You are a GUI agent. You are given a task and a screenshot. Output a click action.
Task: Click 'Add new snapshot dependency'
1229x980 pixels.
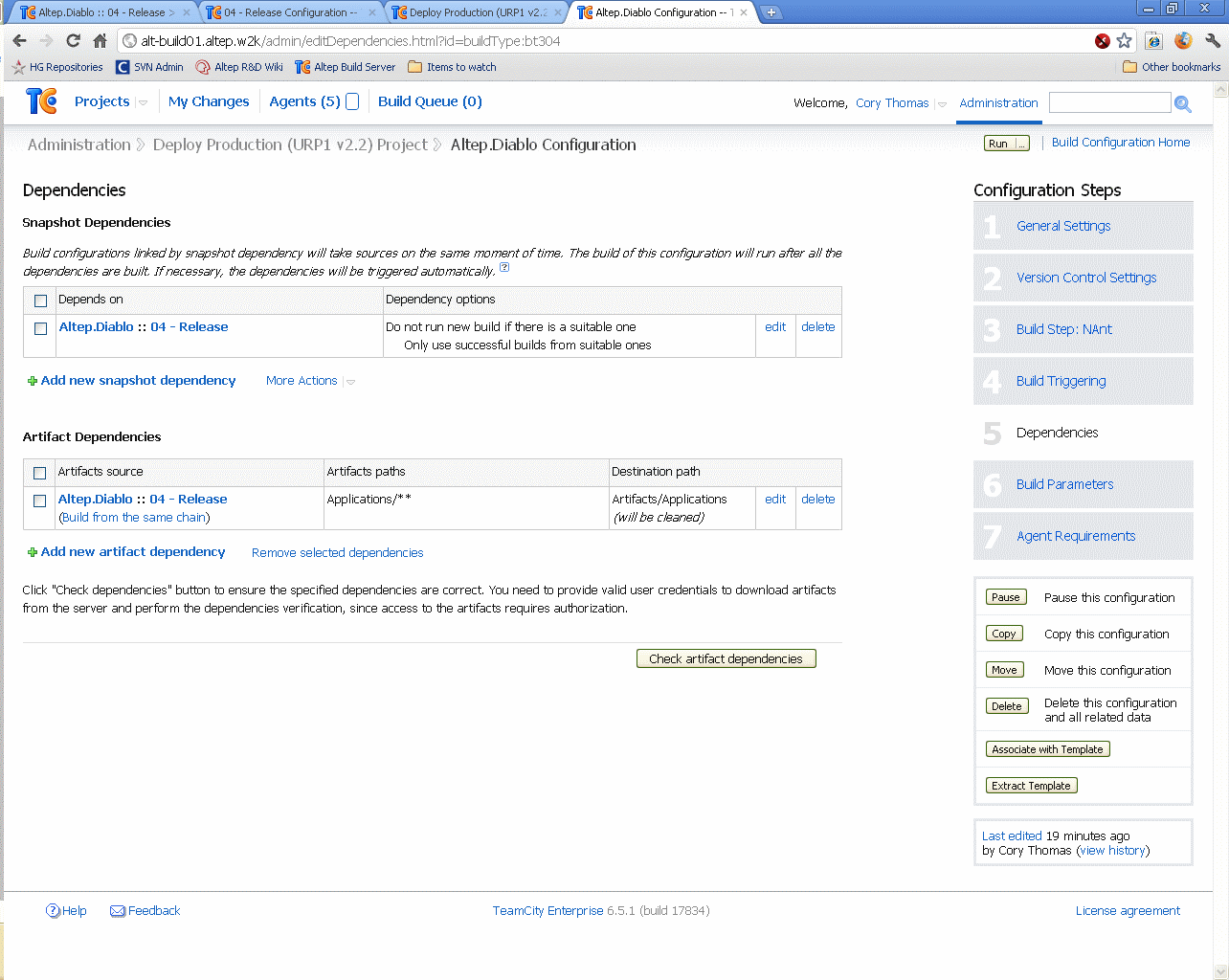131,380
